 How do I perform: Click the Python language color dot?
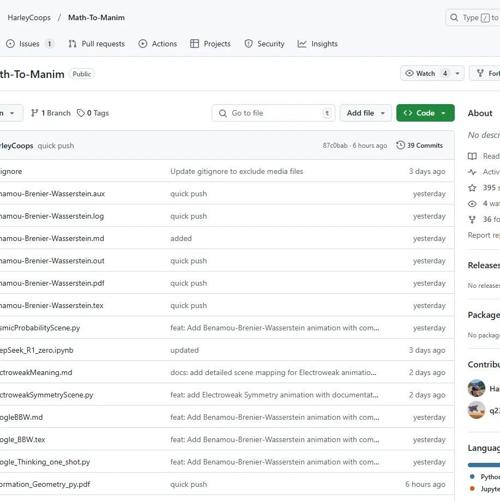(472, 476)
